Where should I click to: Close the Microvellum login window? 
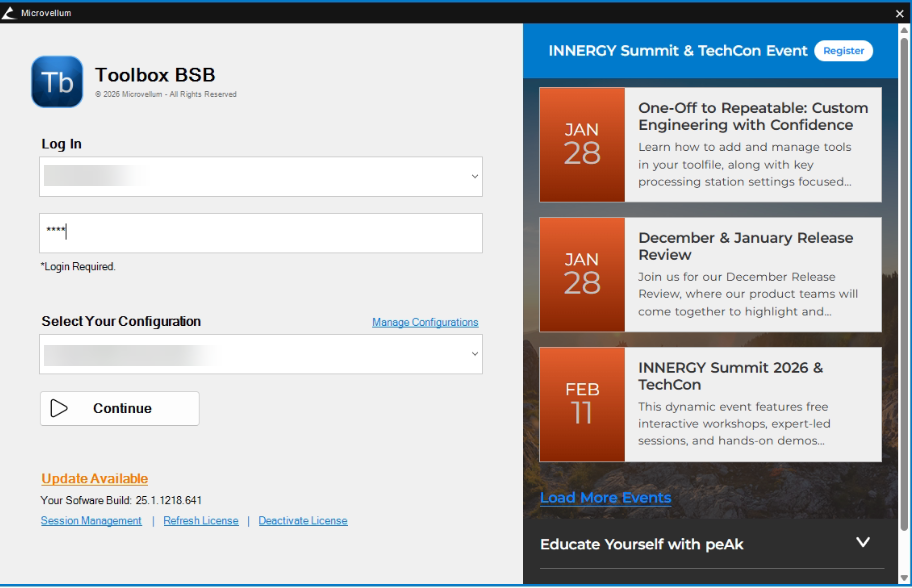pos(900,13)
